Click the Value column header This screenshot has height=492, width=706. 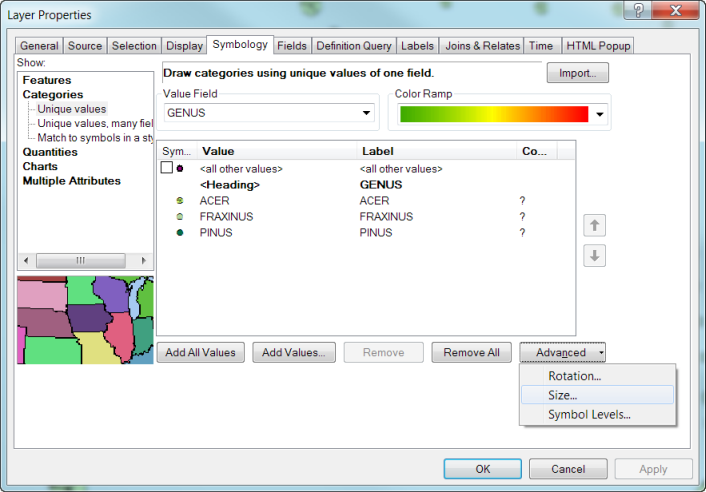[x=277, y=151]
